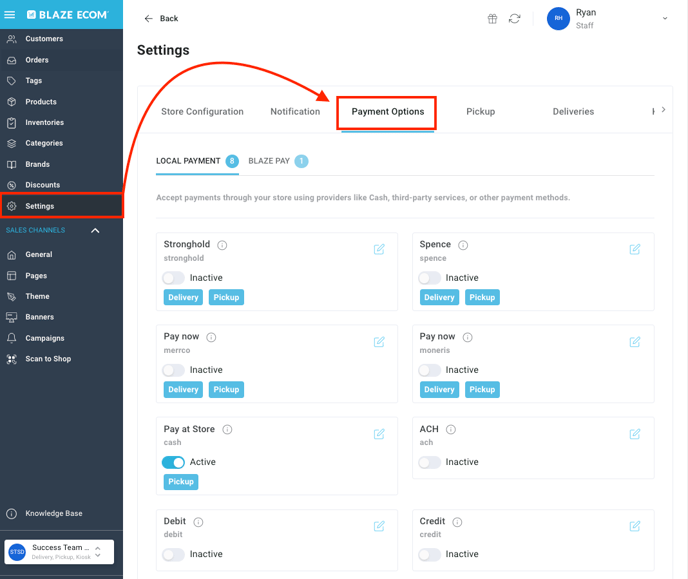Click the ACH edit pencil icon
Screen dimensions: 688x579
pos(635,434)
